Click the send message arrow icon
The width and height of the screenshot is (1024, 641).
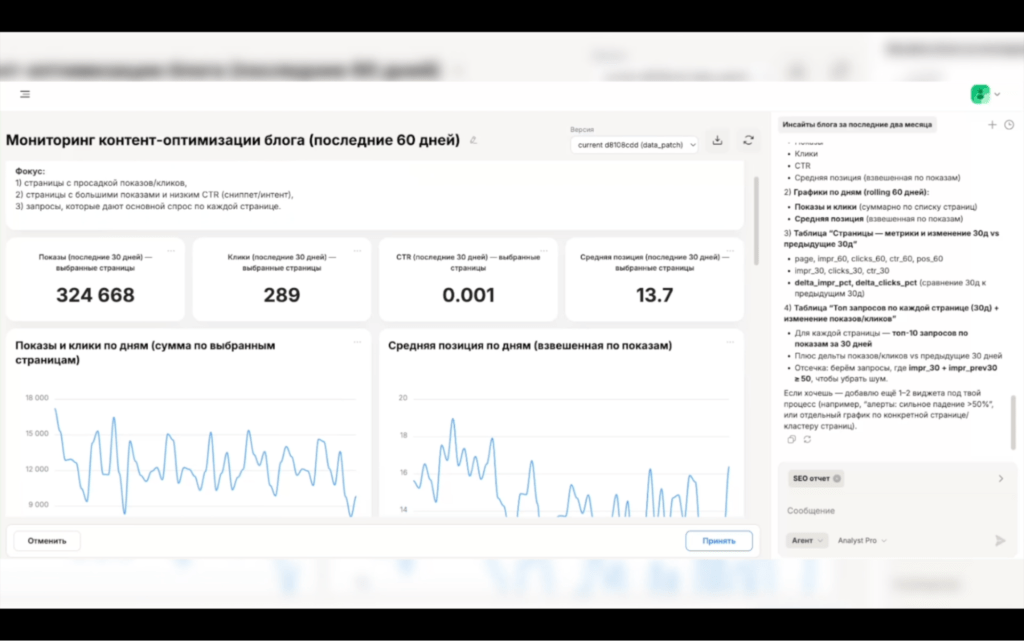click(1000, 540)
